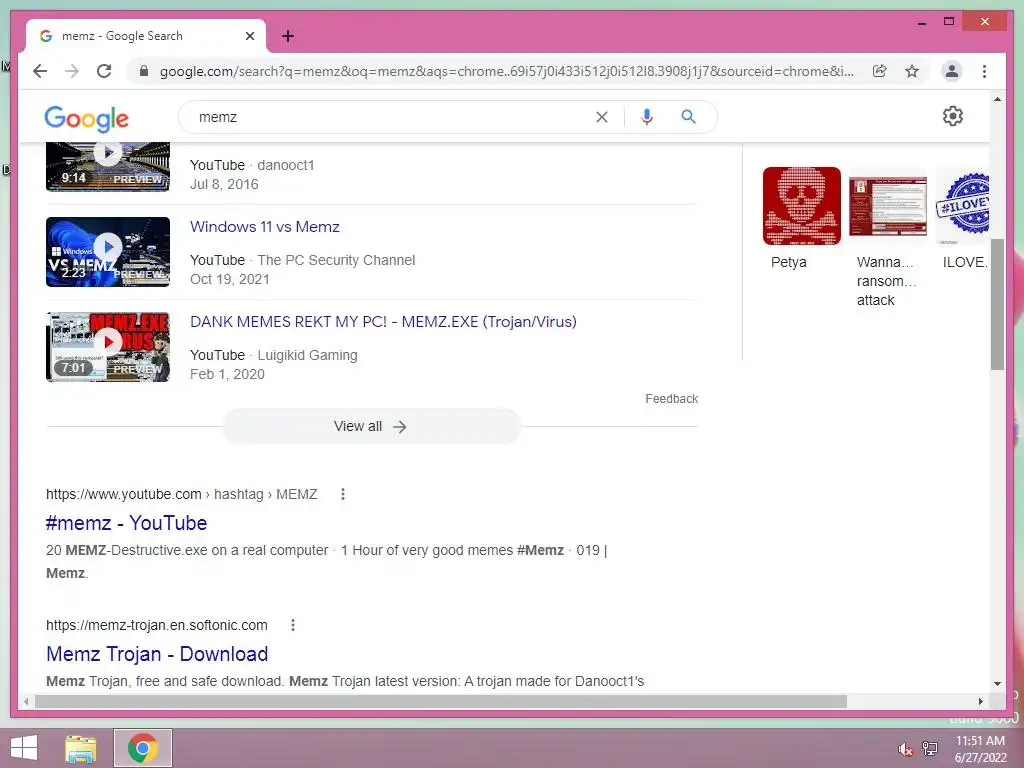Click the https://memz-trojan.en.softonic.com URL text
Screen dimensions: 1024x768
coord(157,626)
